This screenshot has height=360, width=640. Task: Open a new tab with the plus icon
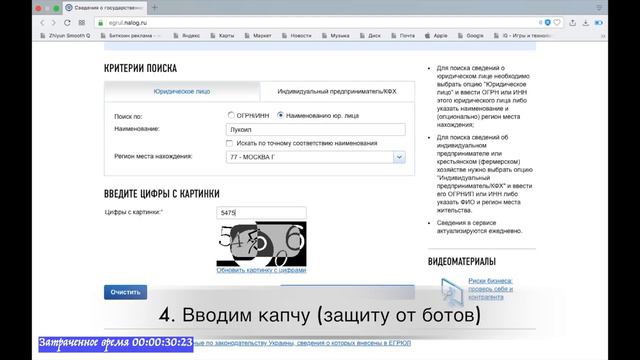pos(155,7)
